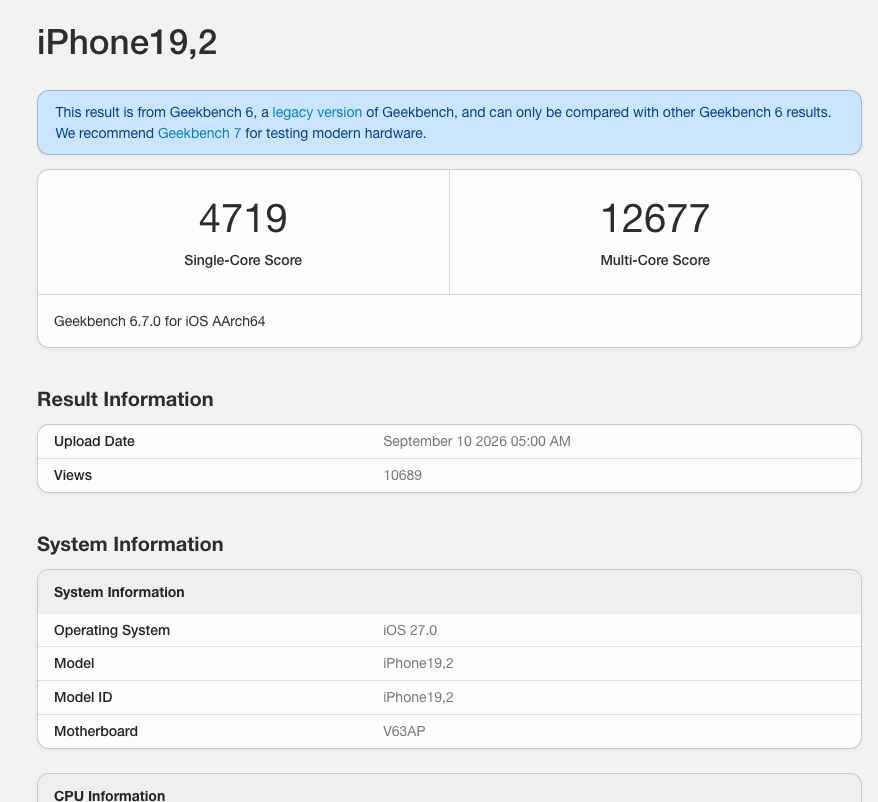Select the 'Model ID' row label
Image resolution: width=878 pixels, height=802 pixels.
click(83, 698)
